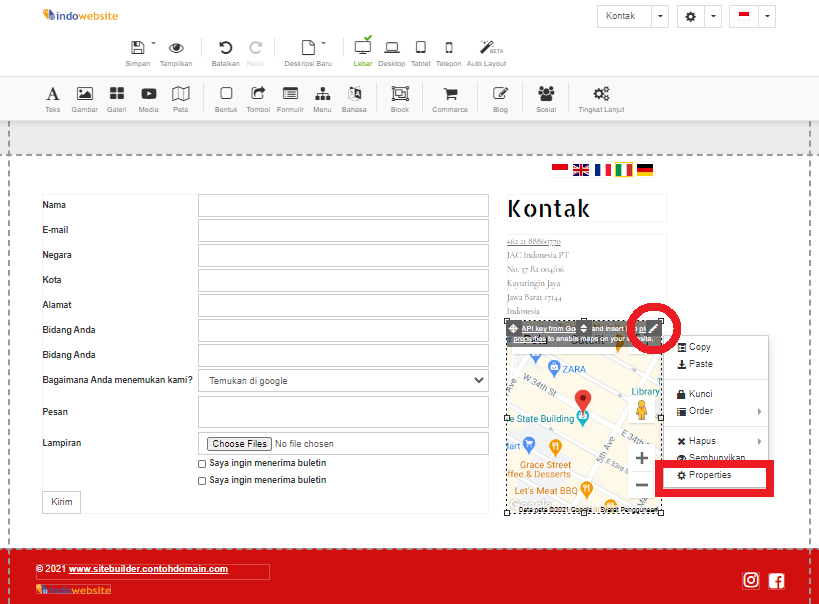
Task: Click the map zoom in plus
Action: tap(642, 459)
